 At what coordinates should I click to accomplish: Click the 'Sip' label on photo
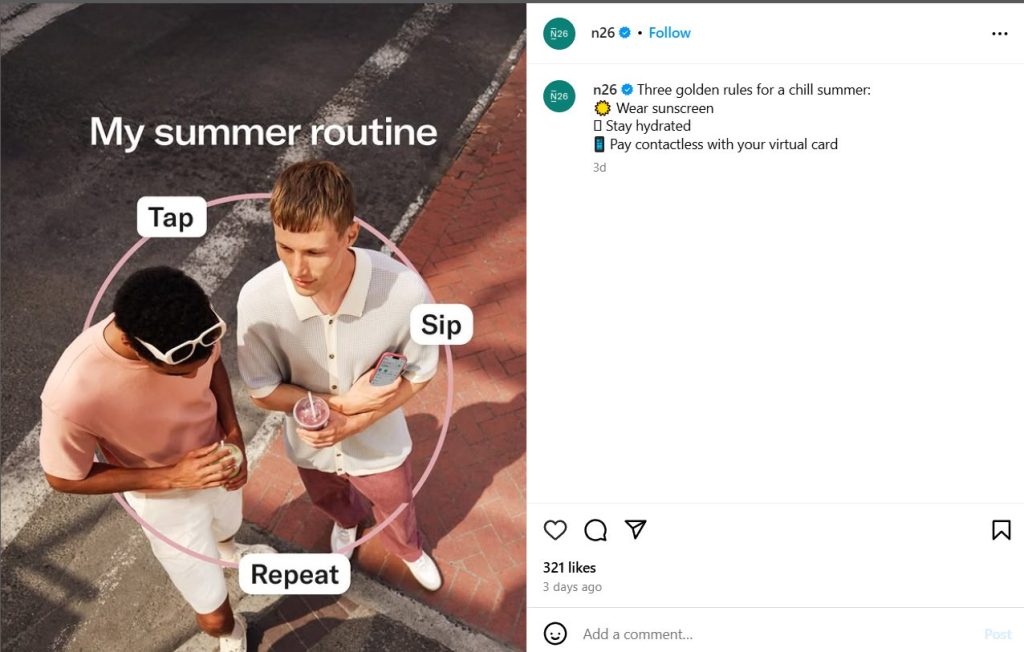tap(441, 325)
